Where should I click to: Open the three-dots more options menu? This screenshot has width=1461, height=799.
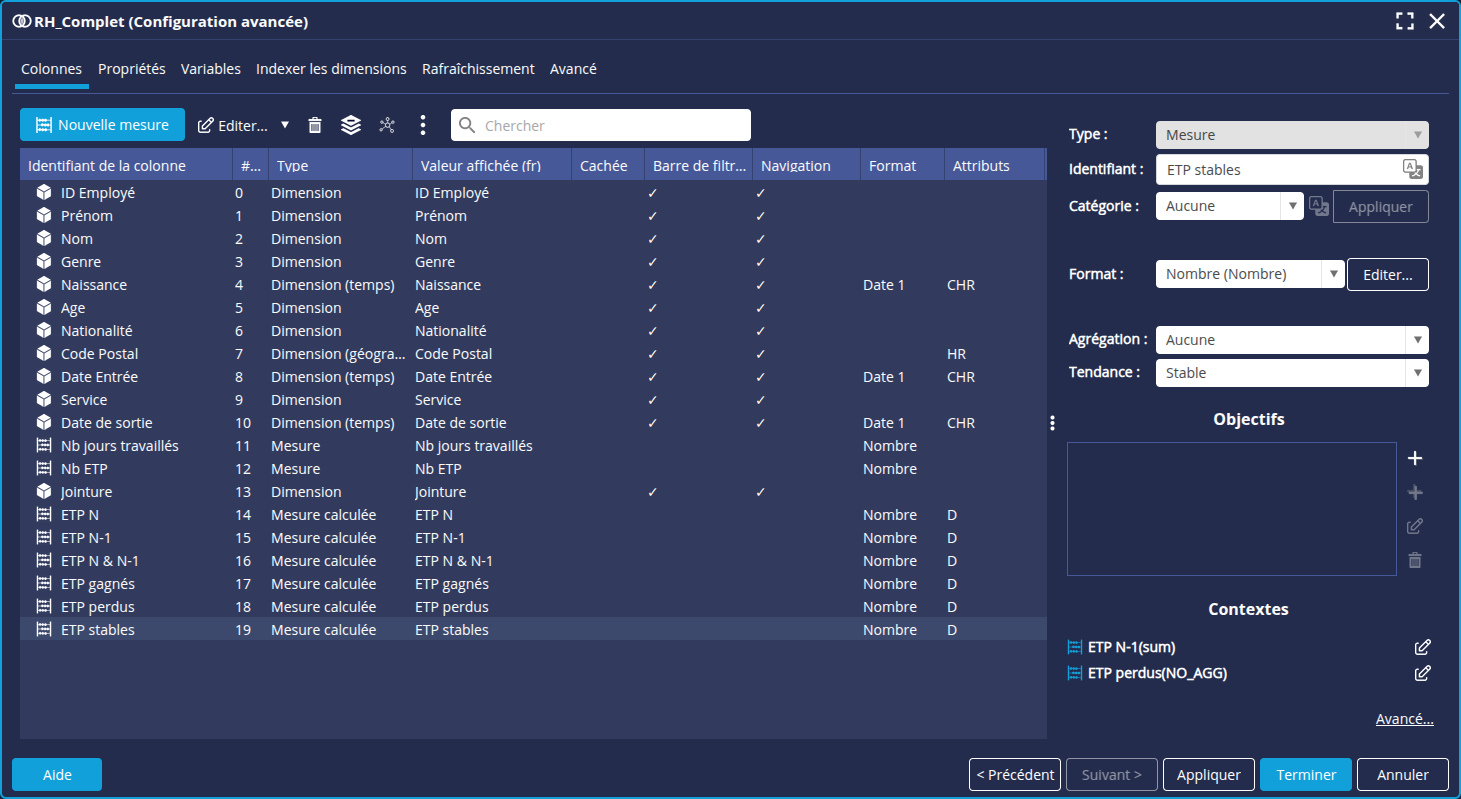(423, 125)
